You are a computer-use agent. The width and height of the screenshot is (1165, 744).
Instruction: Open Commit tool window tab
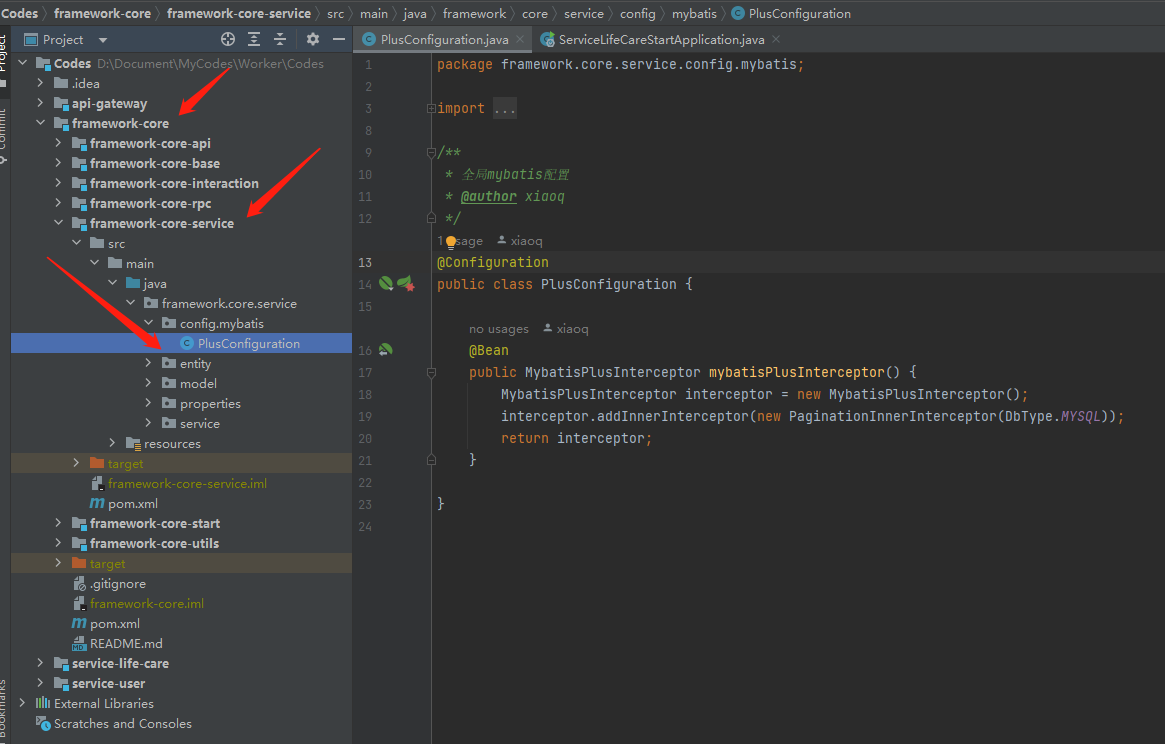(x=4, y=137)
